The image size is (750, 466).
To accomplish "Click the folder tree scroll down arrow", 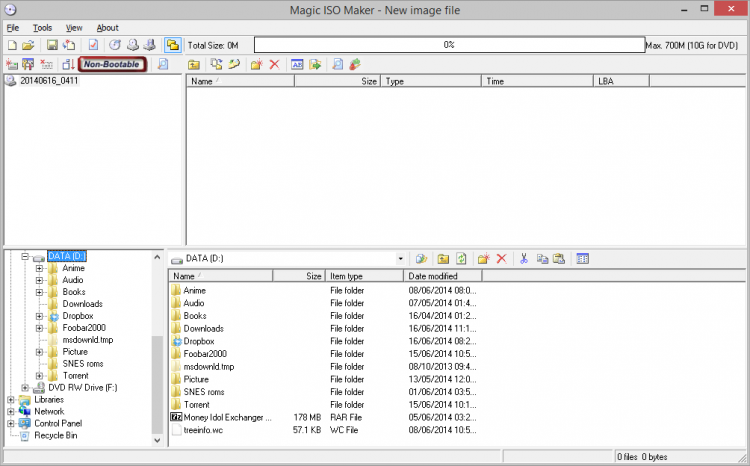I will 157,440.
